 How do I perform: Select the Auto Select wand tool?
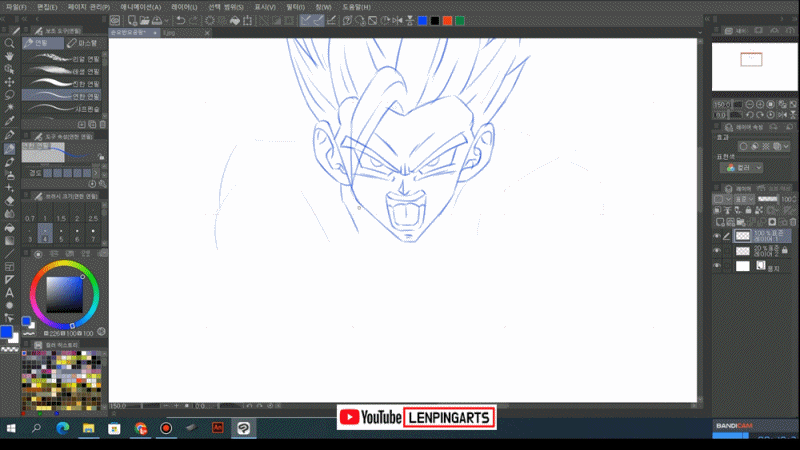(x=9, y=108)
